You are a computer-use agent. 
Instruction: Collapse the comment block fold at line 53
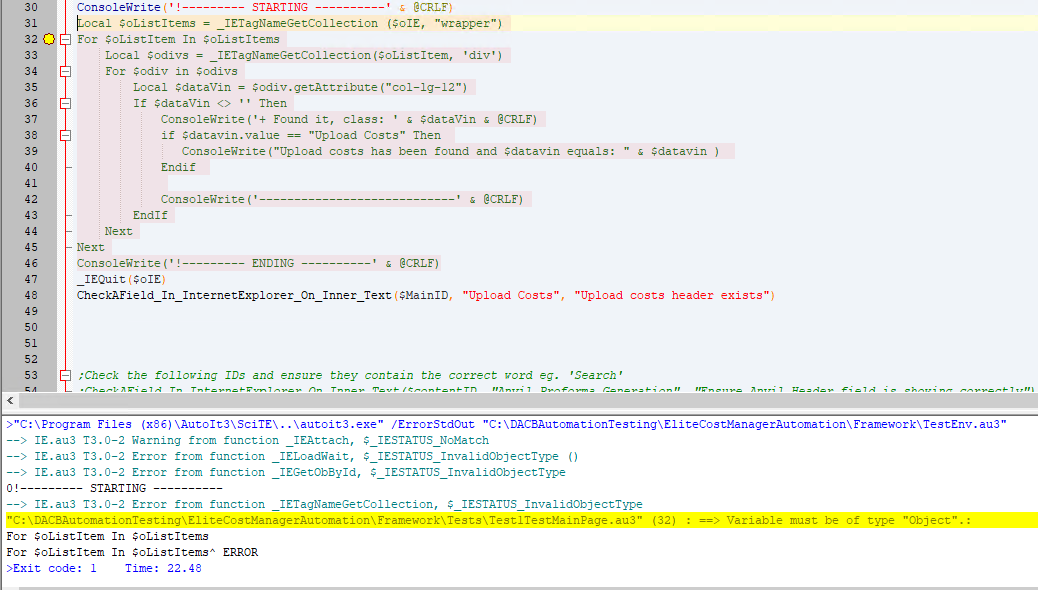[66, 375]
